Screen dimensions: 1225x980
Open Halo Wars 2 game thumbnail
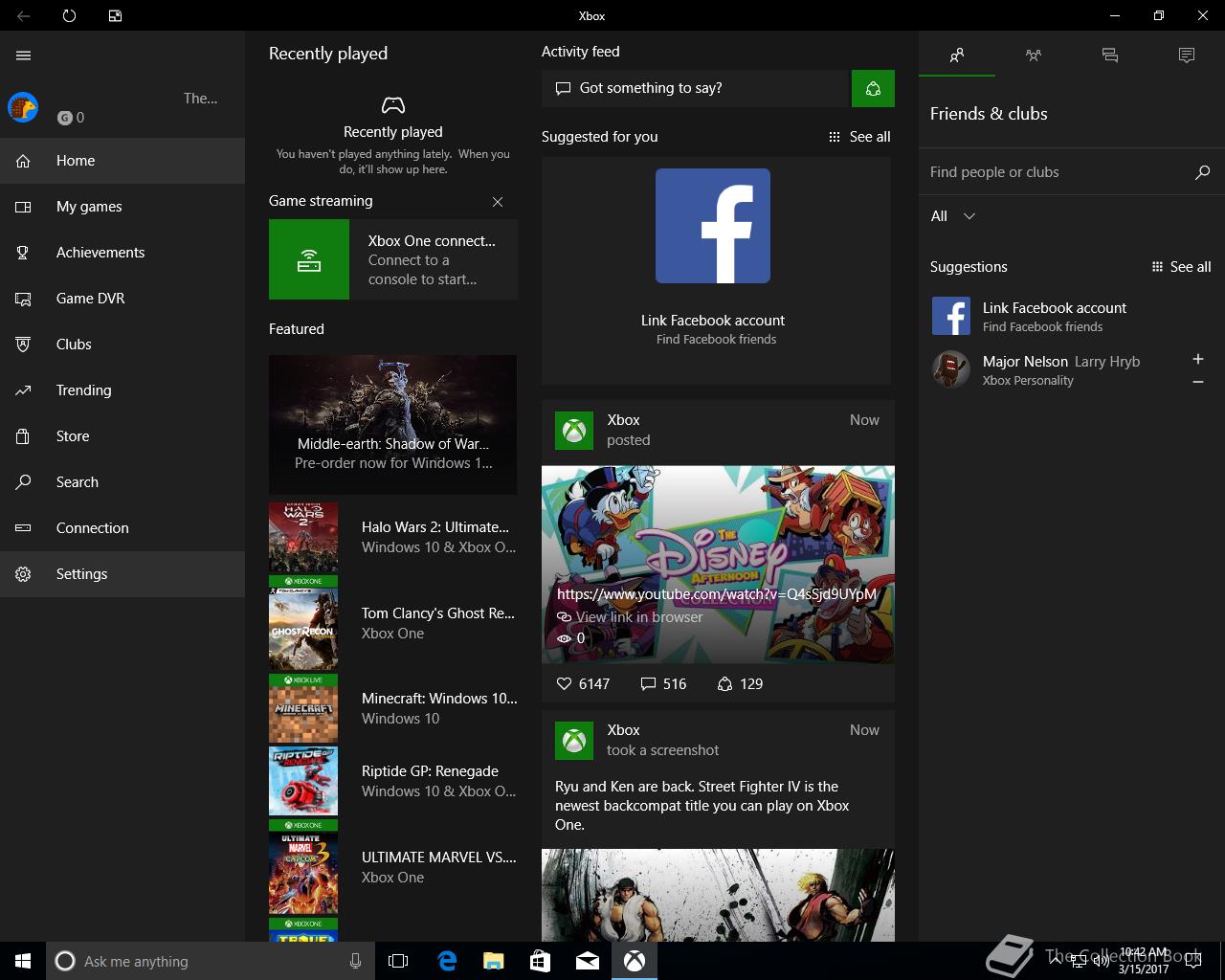[303, 537]
